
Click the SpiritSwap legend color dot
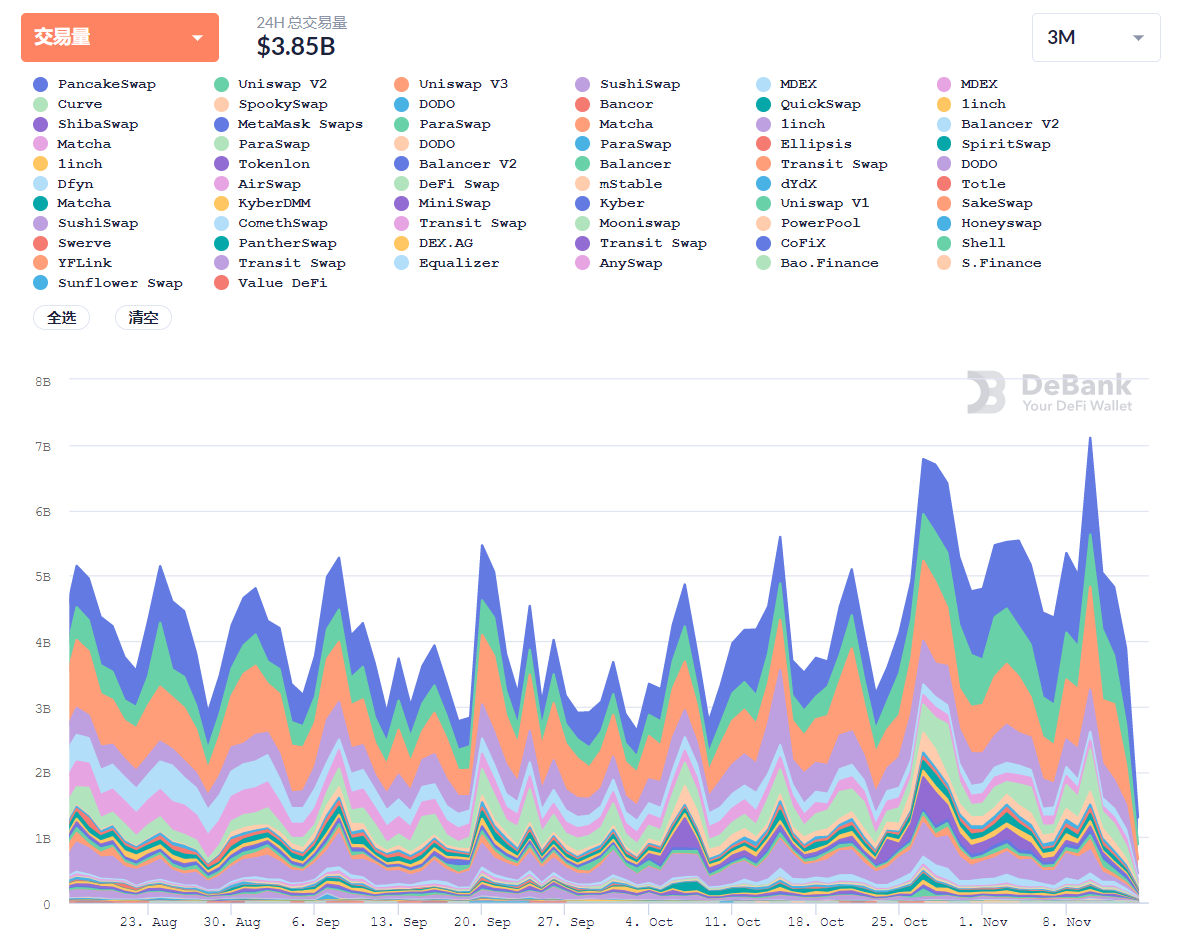944,144
